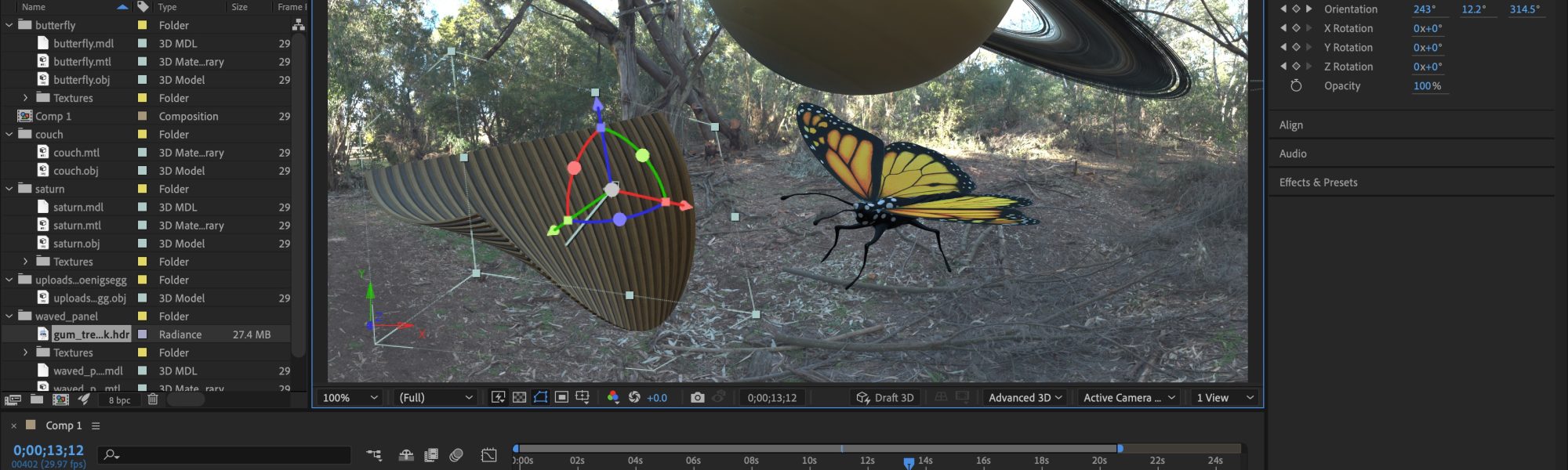Screen dimensions: 1568x470
Task: Click the Motion Blur timeline icon
Action: coord(456,455)
